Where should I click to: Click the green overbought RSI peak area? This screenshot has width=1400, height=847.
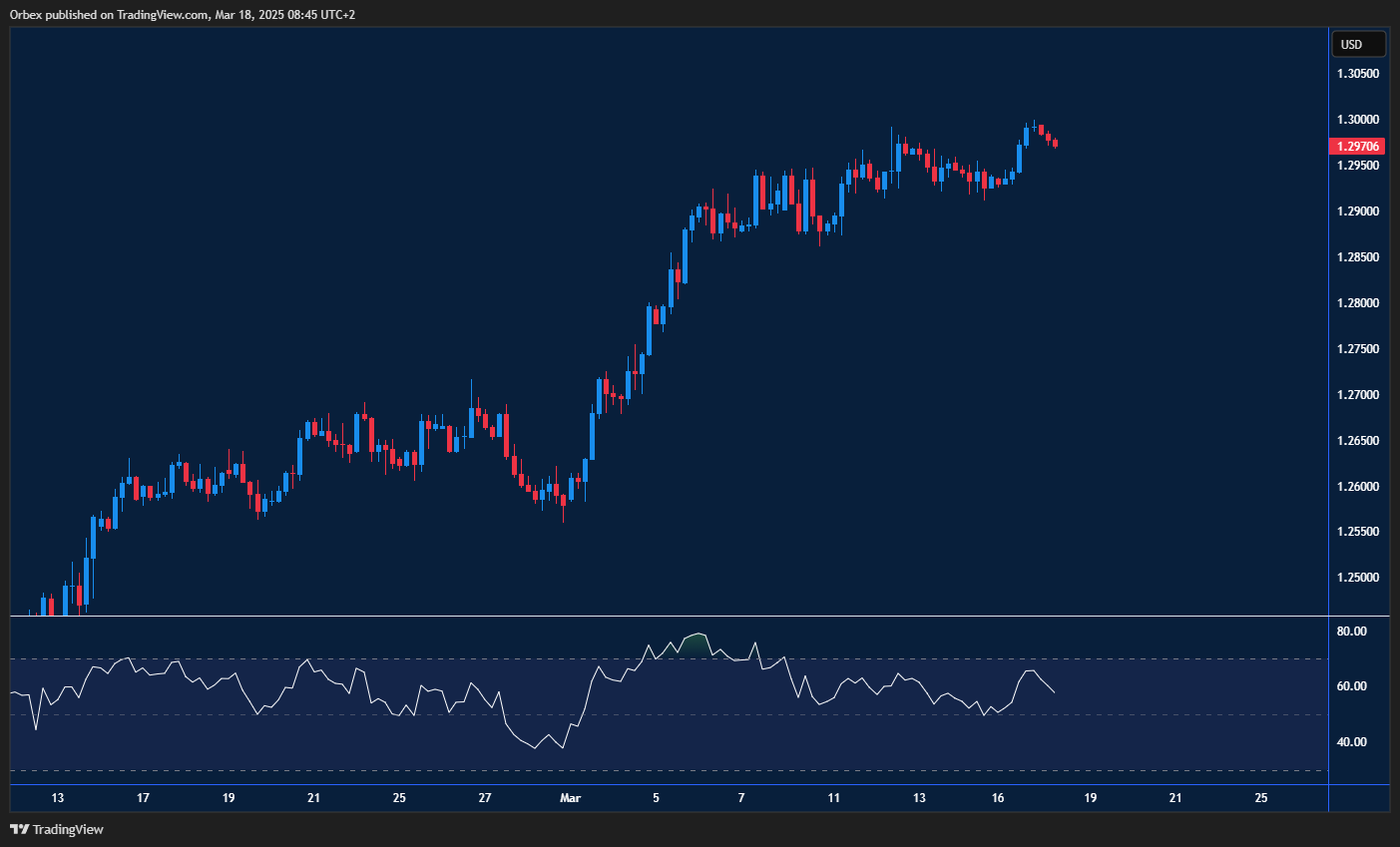click(x=695, y=645)
